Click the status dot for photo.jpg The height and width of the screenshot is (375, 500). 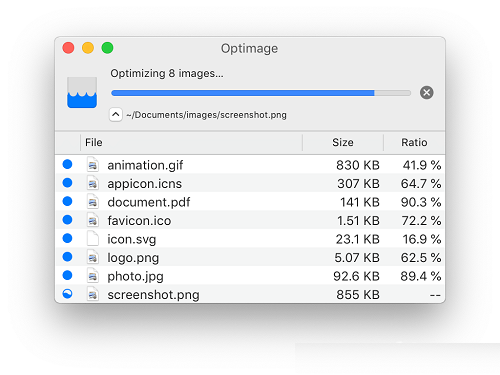67,275
